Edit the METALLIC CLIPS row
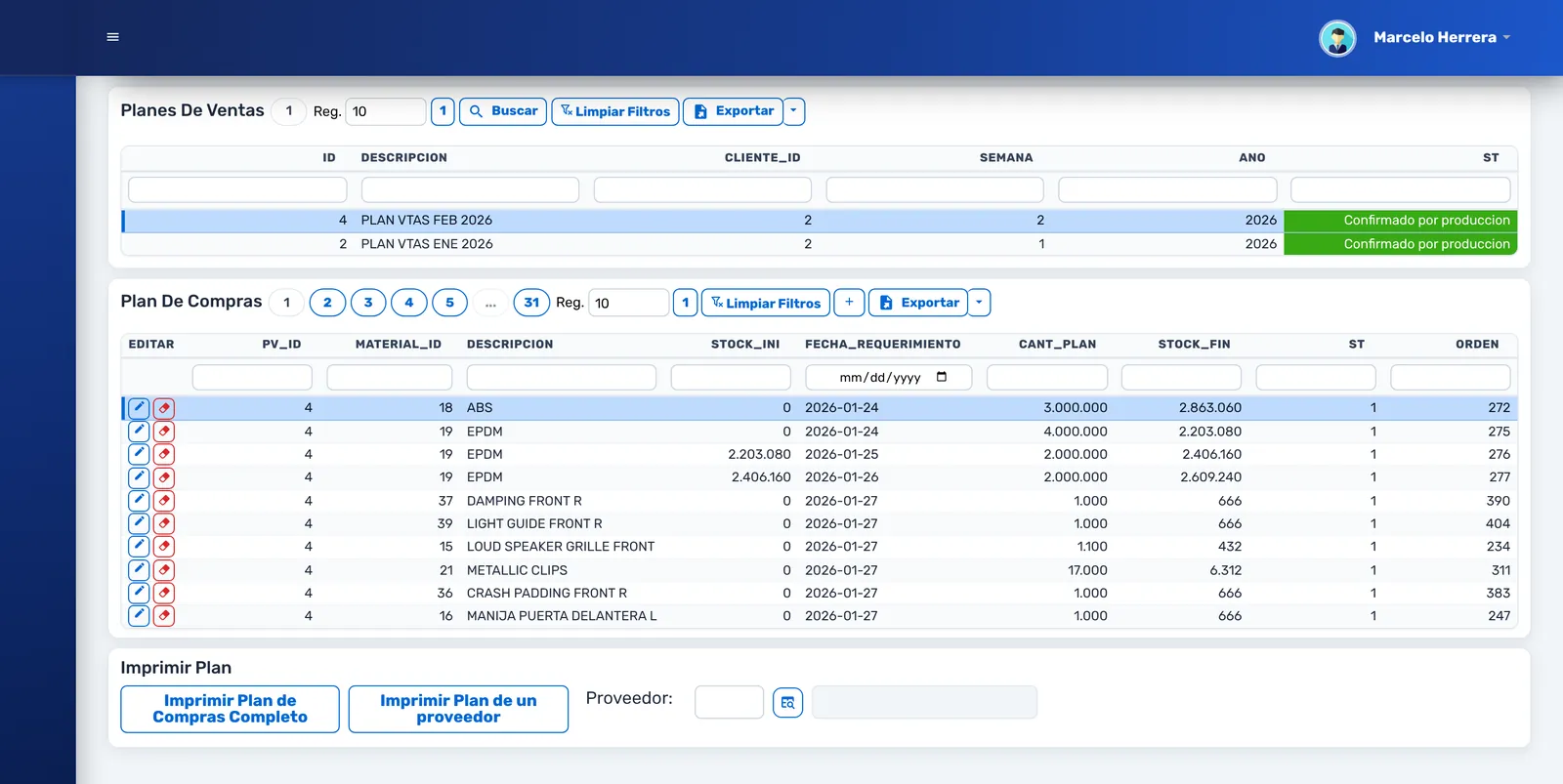 click(x=139, y=570)
